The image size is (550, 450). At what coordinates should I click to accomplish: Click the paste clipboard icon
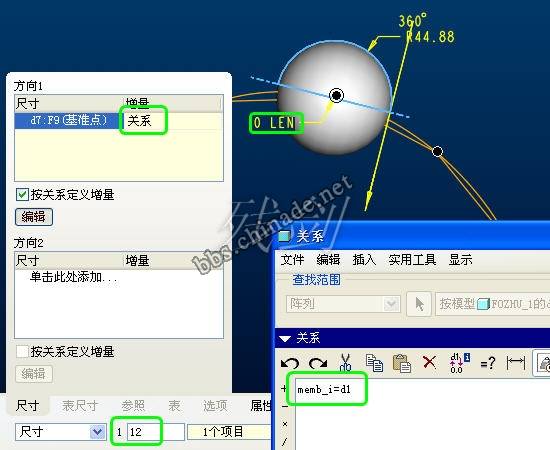(x=402, y=363)
